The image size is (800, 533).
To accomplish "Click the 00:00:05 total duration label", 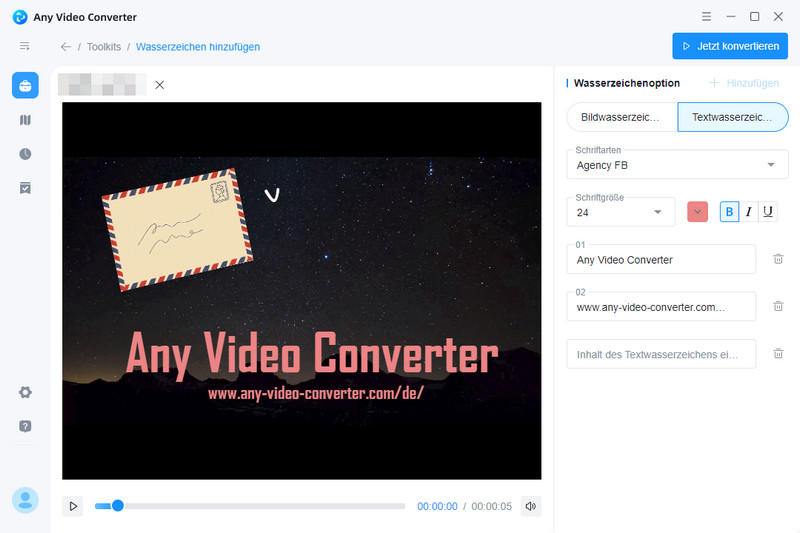I will (x=491, y=506).
